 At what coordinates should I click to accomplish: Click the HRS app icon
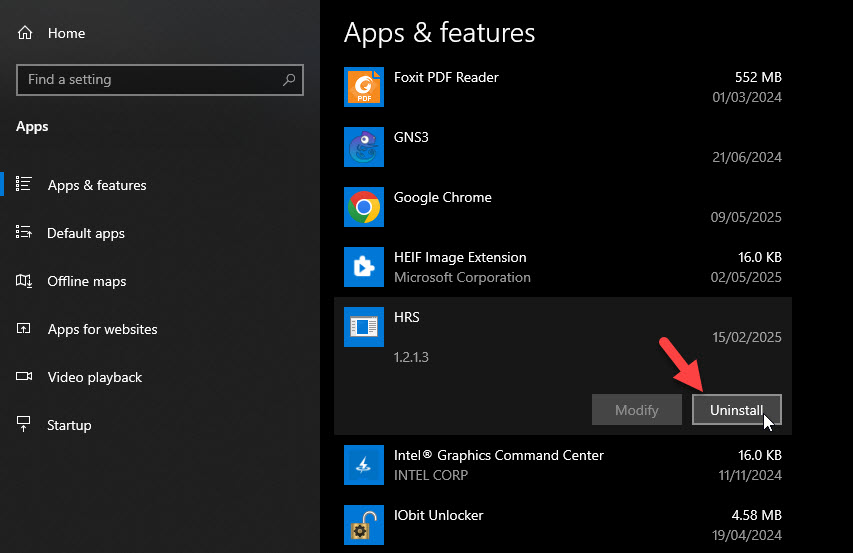click(x=363, y=327)
